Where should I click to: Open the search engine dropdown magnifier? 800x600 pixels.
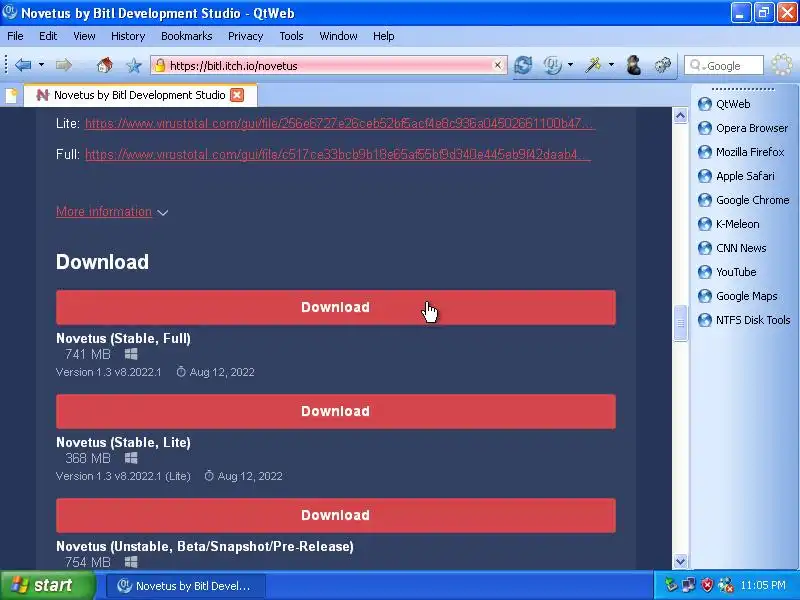(x=696, y=65)
